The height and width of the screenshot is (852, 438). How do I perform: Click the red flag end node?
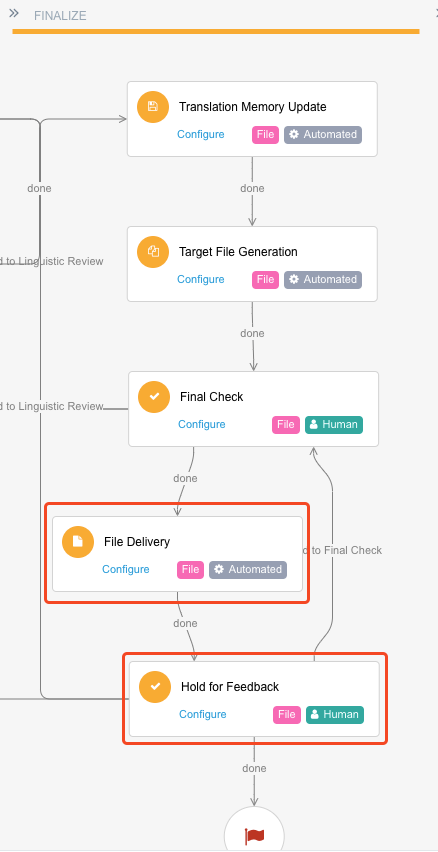pos(254,834)
